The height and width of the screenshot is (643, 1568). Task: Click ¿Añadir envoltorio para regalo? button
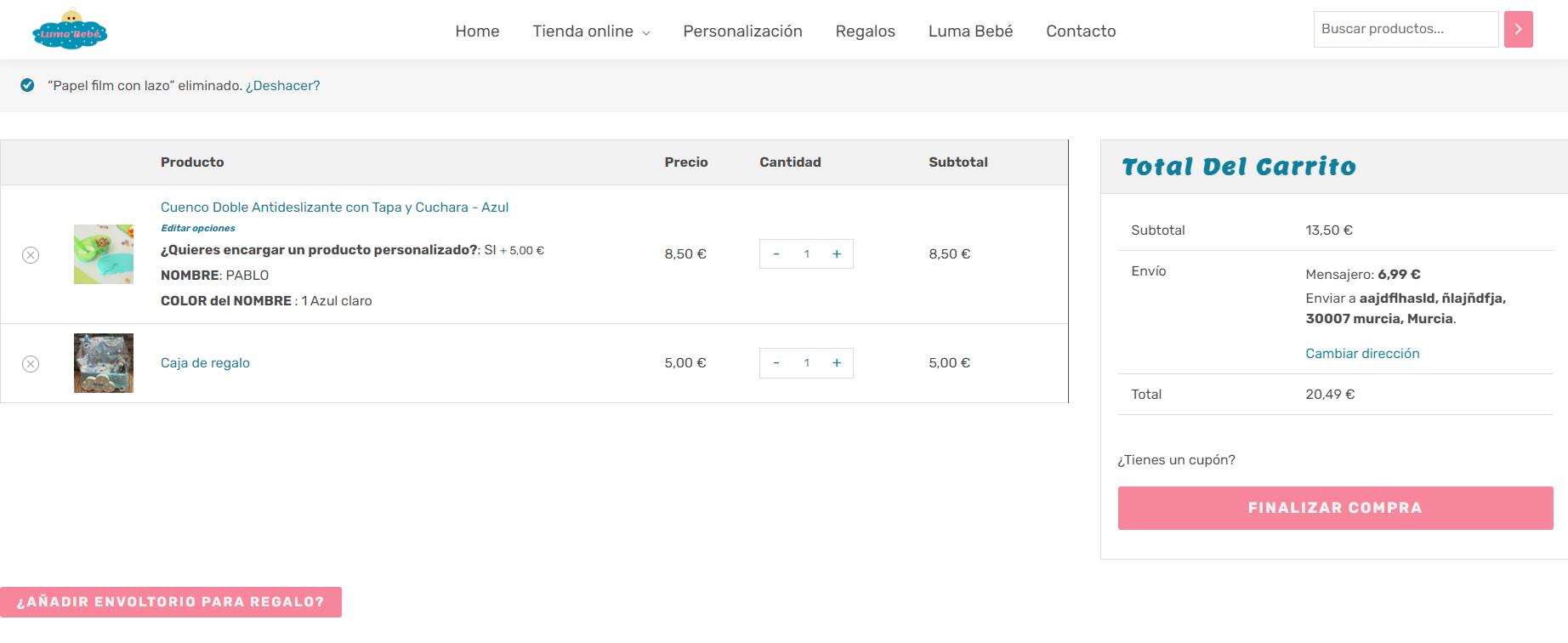171,602
